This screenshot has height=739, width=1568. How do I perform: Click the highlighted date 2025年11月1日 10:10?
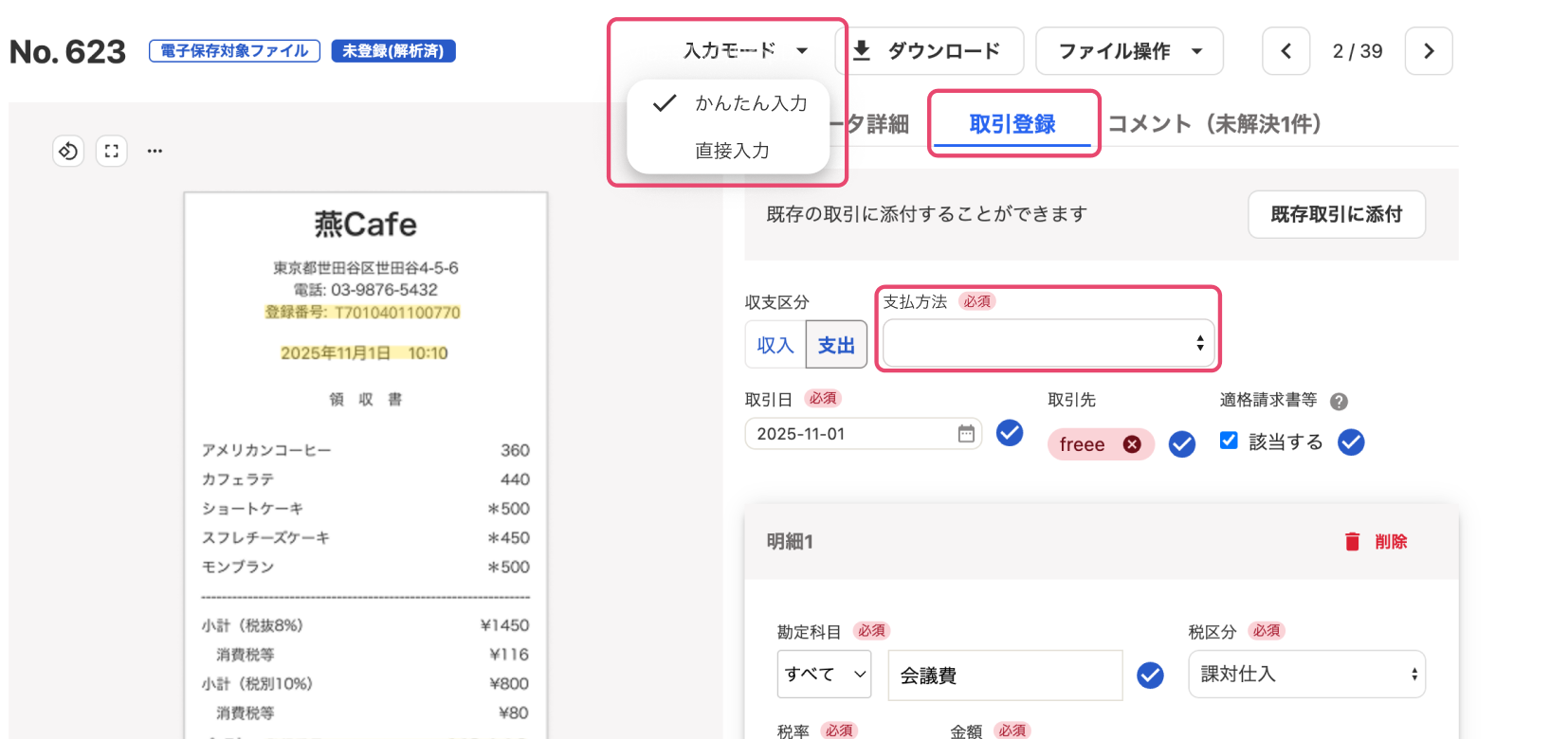pos(364,353)
